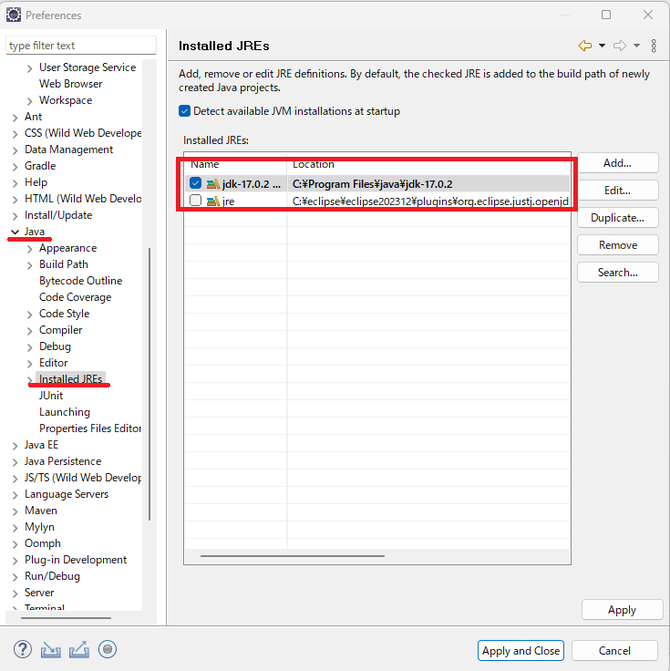670x671 pixels.
Task: Open Code Coverage page
Action: 75,297
